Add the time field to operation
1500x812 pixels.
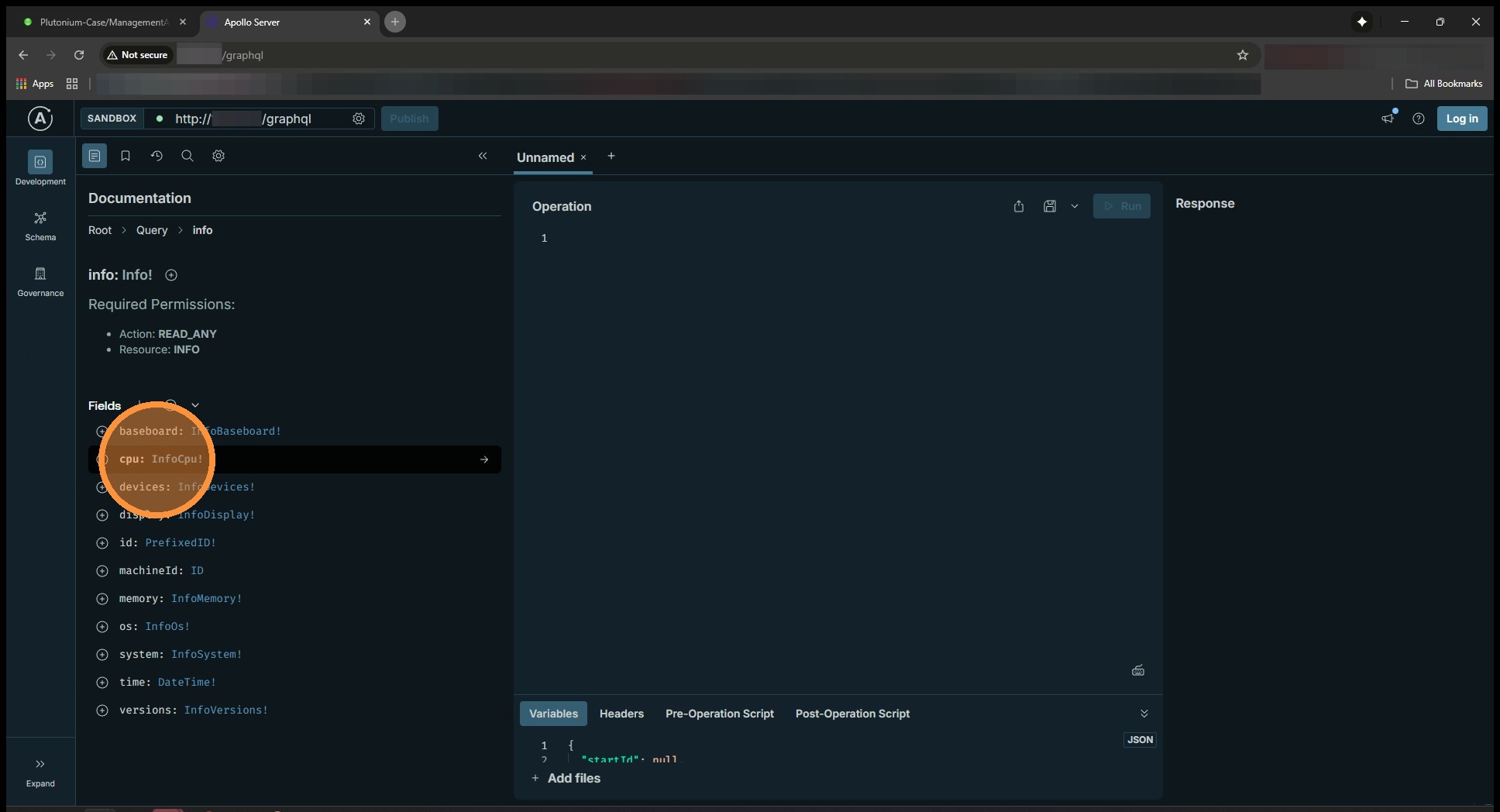coord(102,683)
